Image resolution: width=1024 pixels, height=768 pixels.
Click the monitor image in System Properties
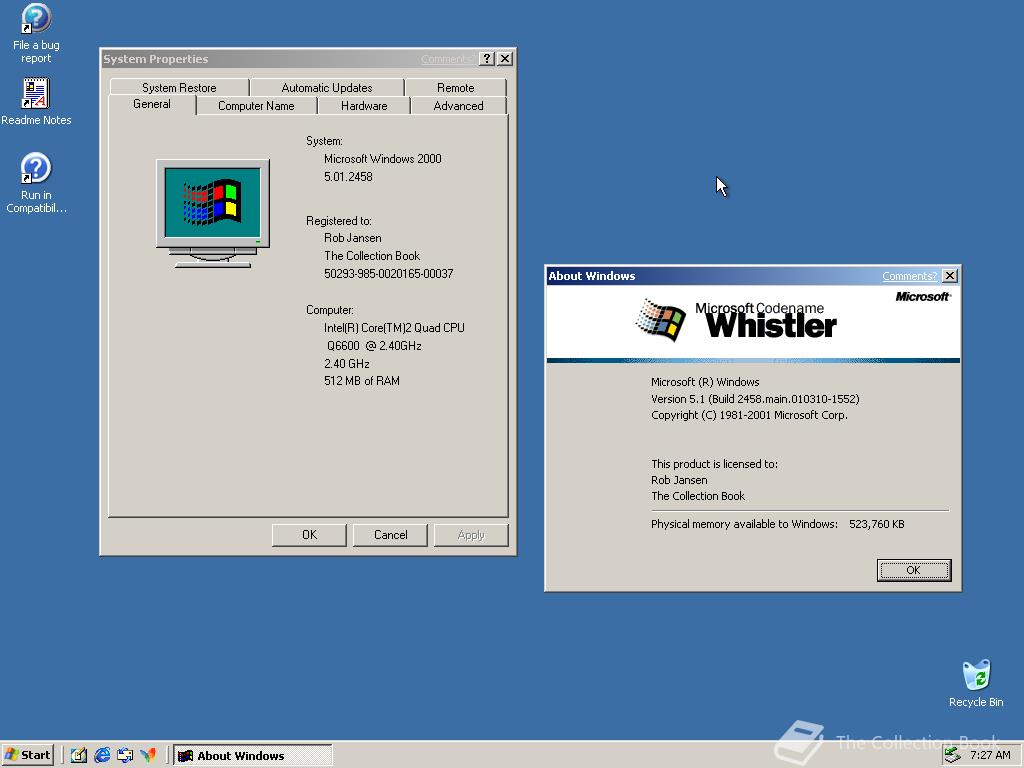coord(213,213)
